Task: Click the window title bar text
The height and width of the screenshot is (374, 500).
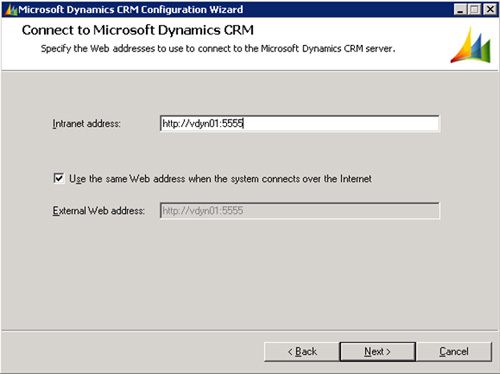Action: click(x=130, y=10)
